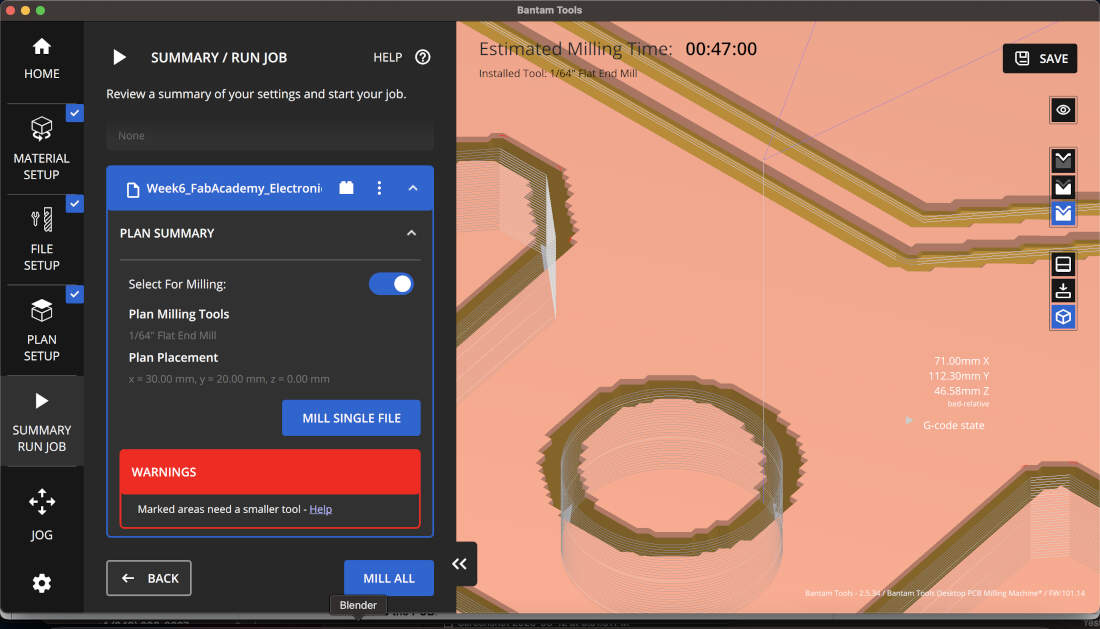
Task: Click the 112.30mm Y readout
Action: 958,376
